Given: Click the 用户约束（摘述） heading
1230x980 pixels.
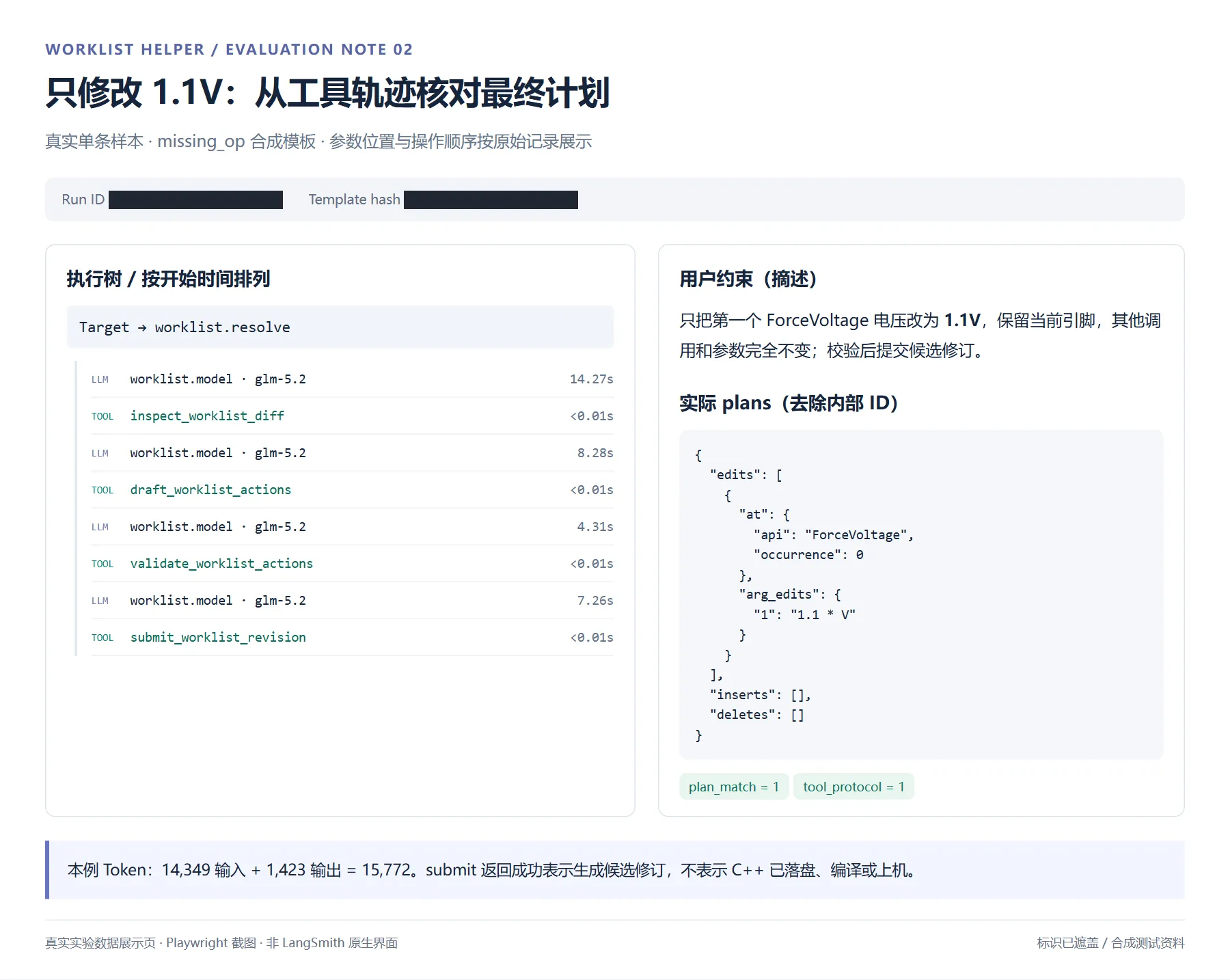Looking at the screenshot, I should point(748,279).
